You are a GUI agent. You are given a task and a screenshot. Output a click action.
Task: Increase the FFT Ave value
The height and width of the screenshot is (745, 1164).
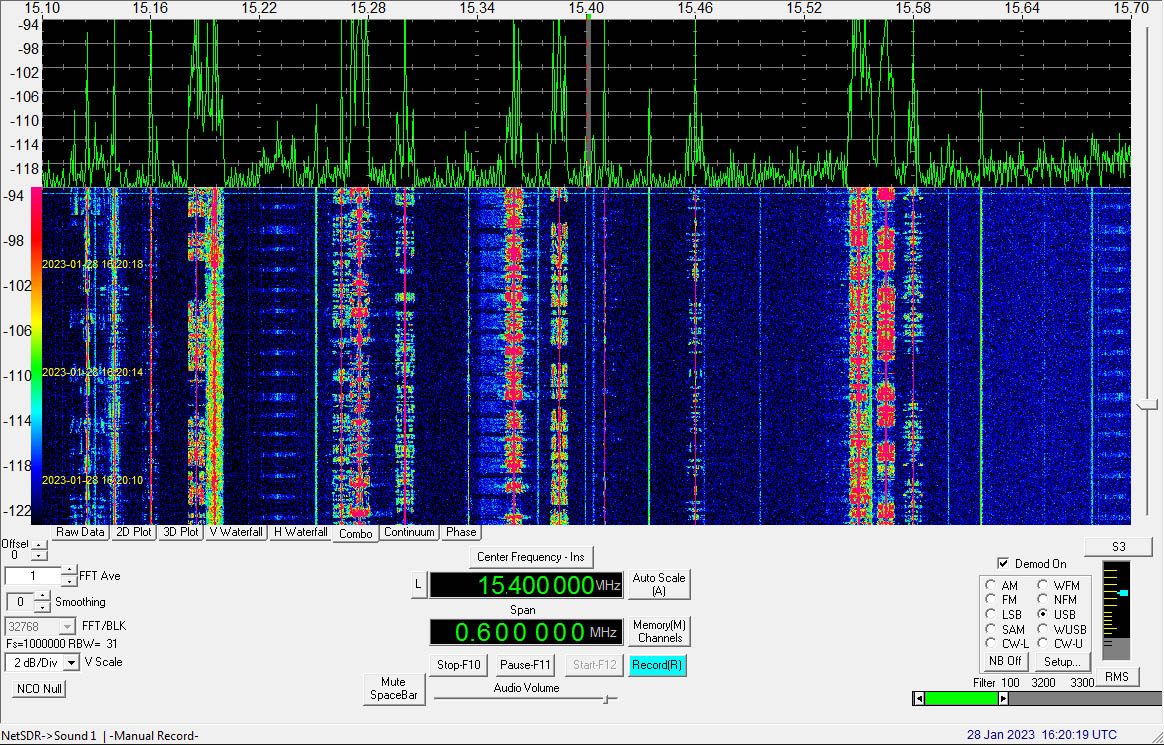[x=69, y=571]
